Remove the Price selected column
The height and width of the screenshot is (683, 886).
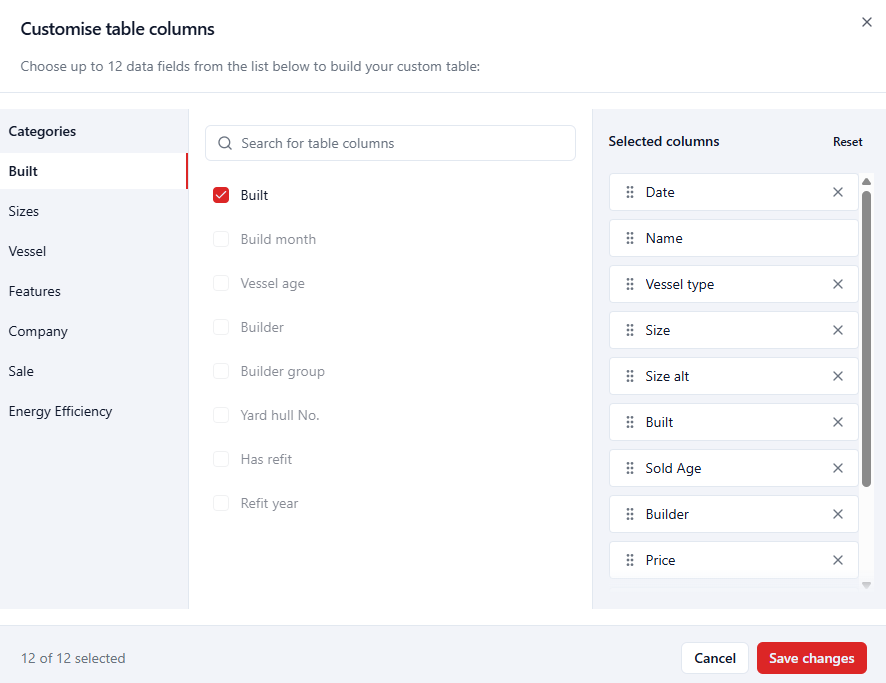[x=837, y=560]
